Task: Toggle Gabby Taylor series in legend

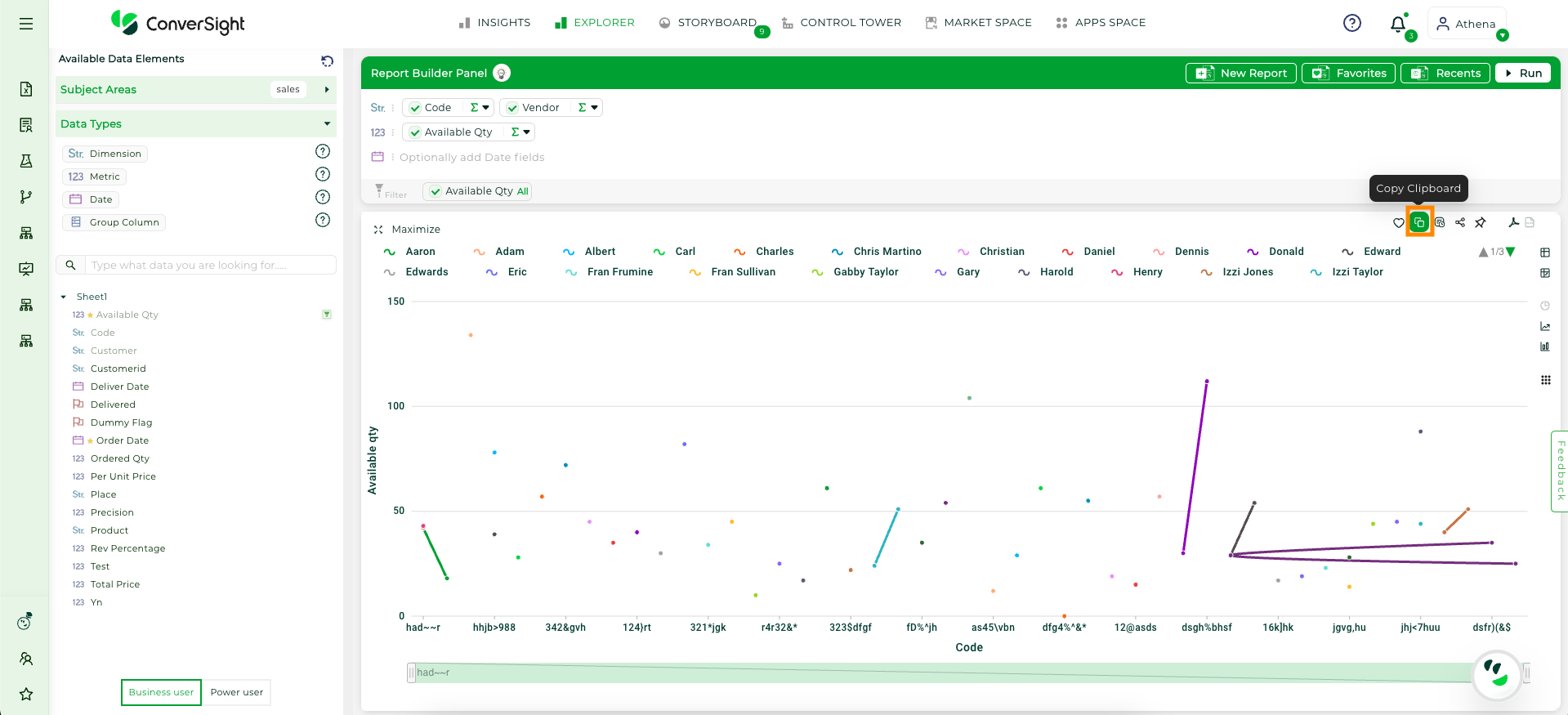Action: click(x=855, y=272)
